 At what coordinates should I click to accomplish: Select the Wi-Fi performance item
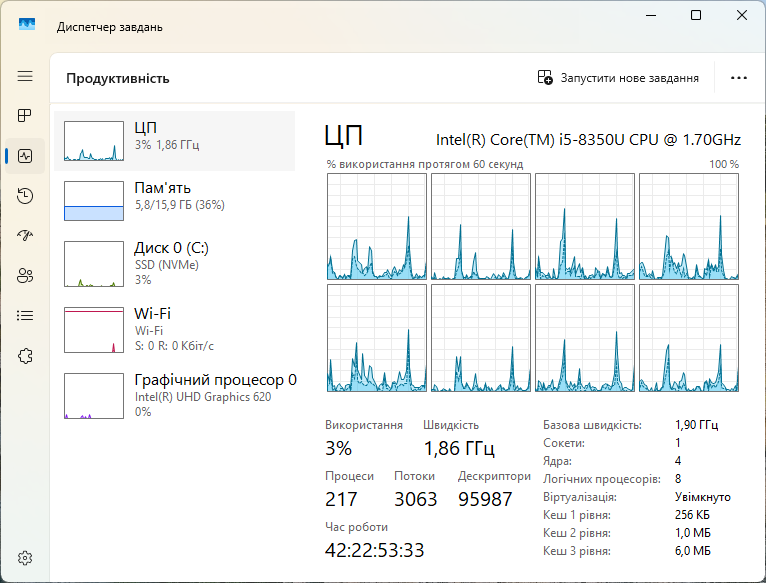(174, 330)
